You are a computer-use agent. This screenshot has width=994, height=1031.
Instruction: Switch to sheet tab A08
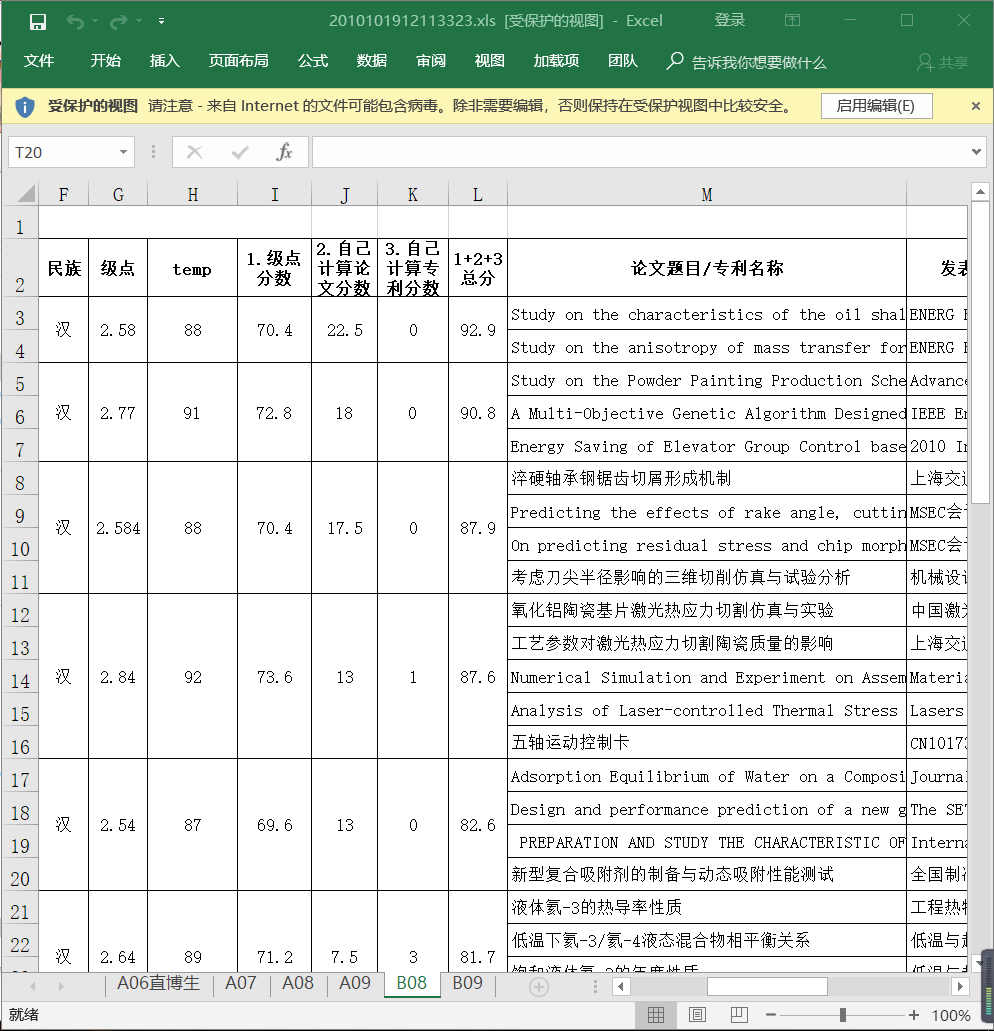[x=298, y=984]
